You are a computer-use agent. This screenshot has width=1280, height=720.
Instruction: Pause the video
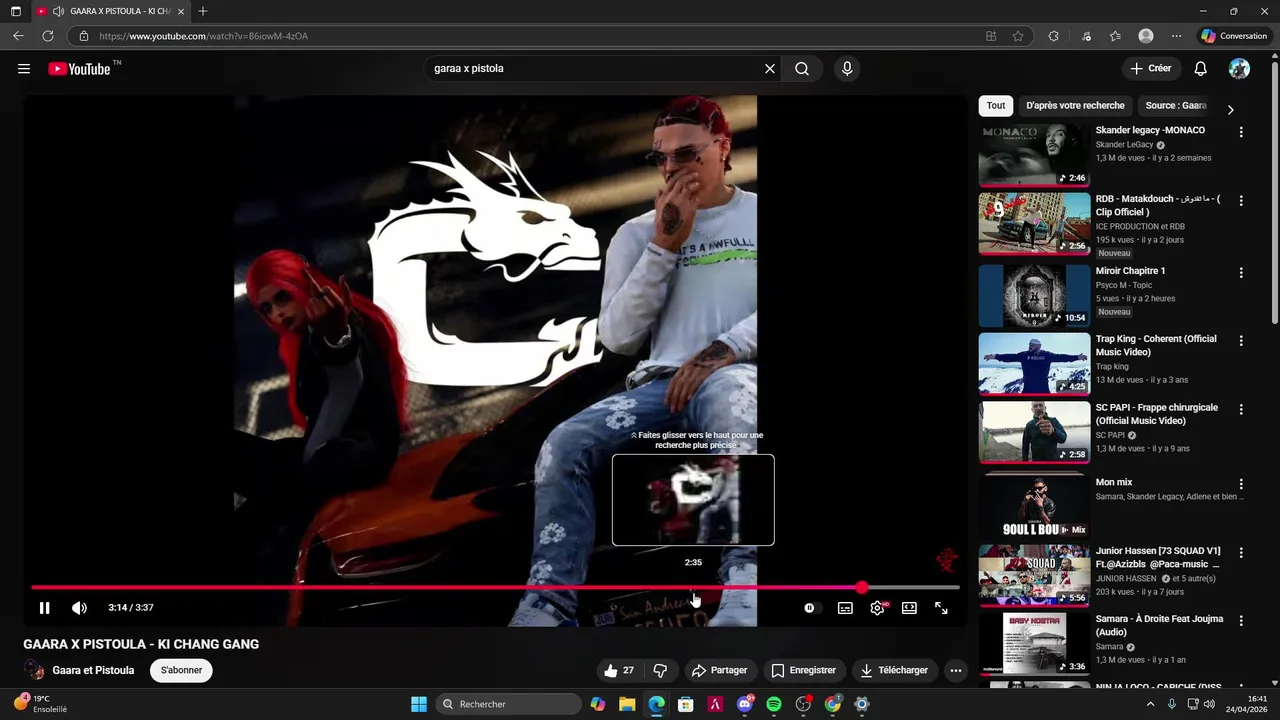44,608
